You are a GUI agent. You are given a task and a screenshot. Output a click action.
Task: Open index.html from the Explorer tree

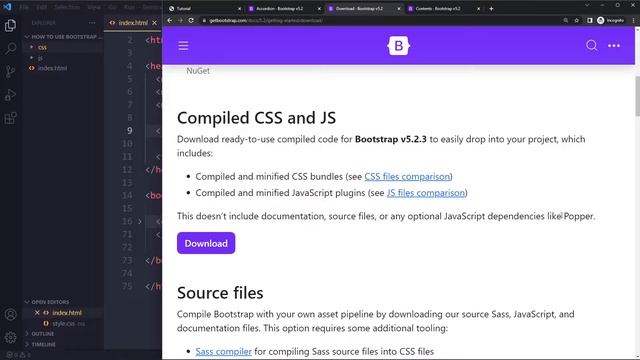pos(52,68)
